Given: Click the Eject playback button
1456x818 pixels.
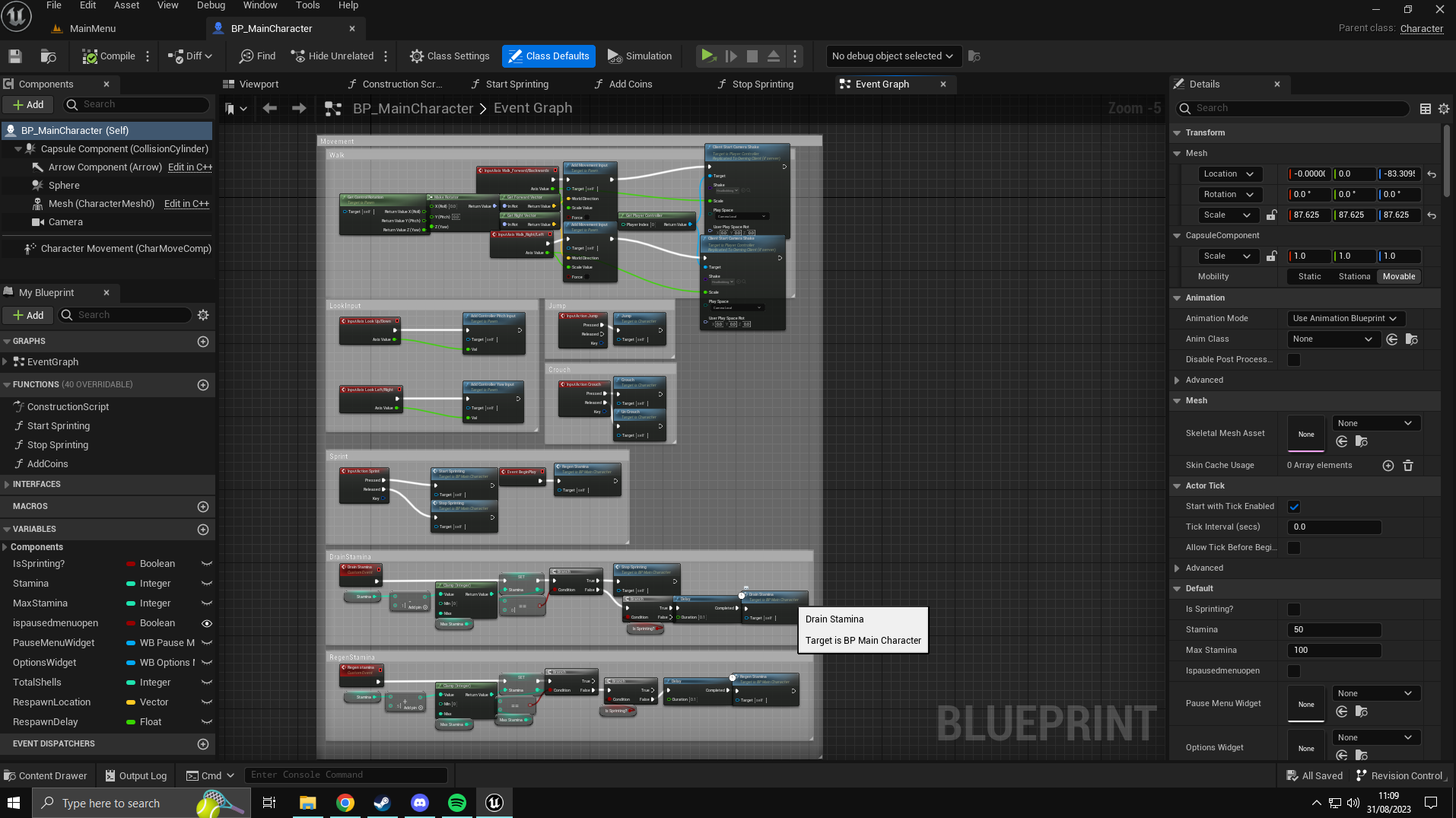Looking at the screenshot, I should 774,56.
